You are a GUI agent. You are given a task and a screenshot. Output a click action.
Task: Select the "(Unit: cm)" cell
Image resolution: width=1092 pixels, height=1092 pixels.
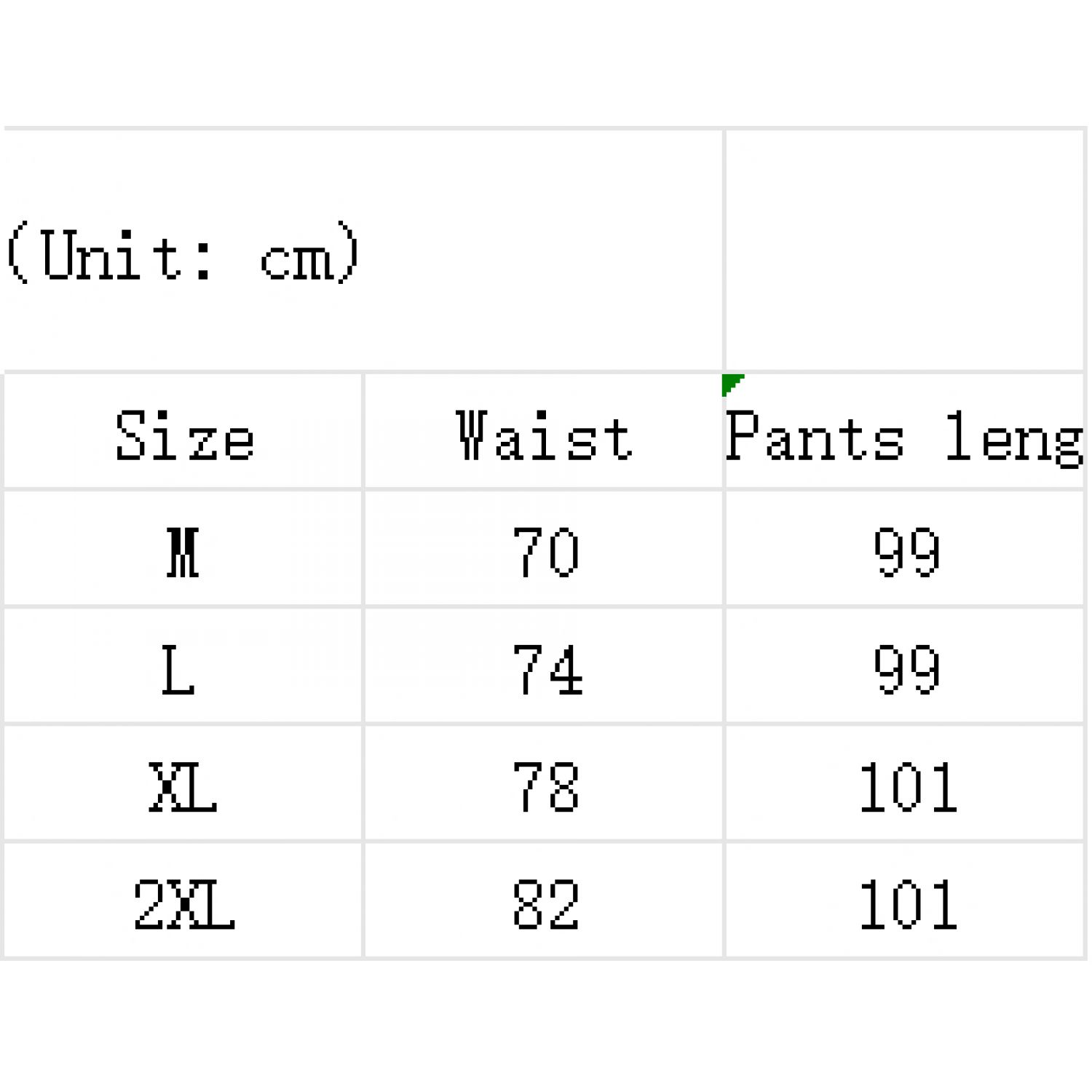[x=363, y=251]
